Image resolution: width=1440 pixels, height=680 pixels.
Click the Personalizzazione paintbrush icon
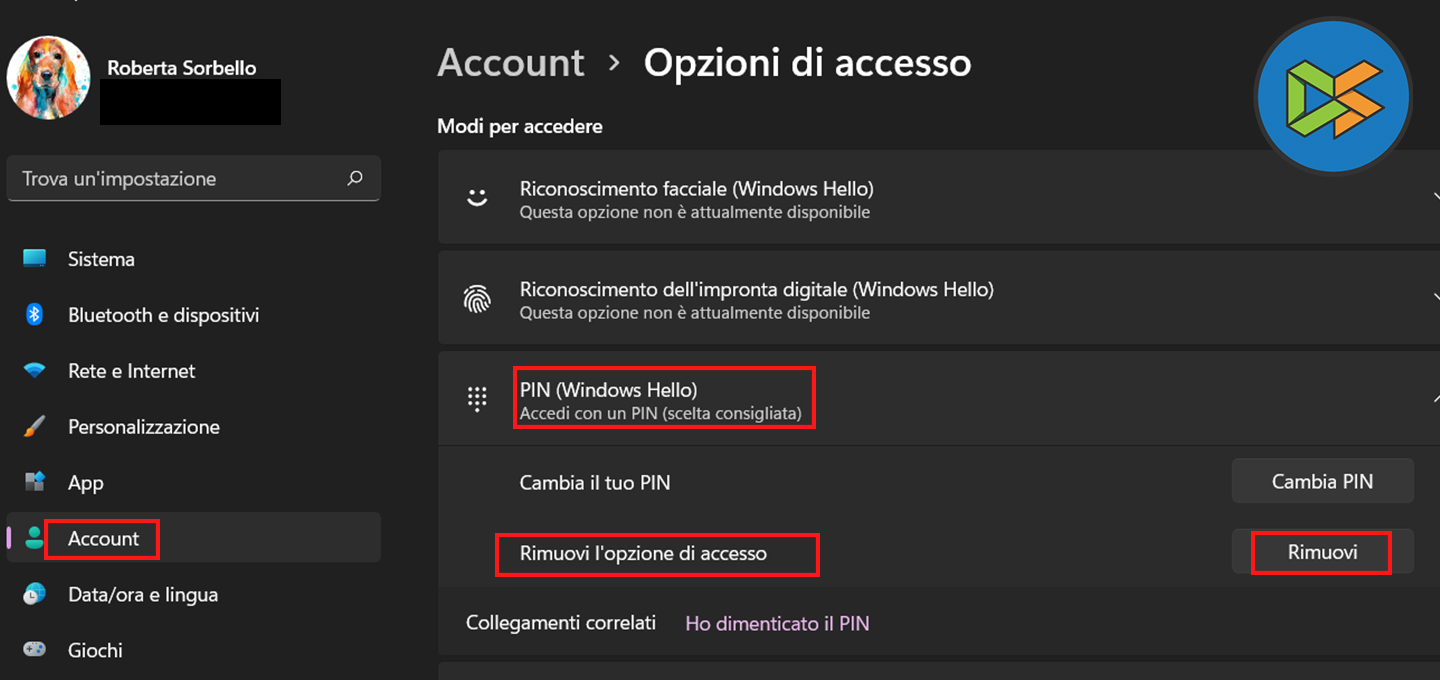tap(35, 427)
